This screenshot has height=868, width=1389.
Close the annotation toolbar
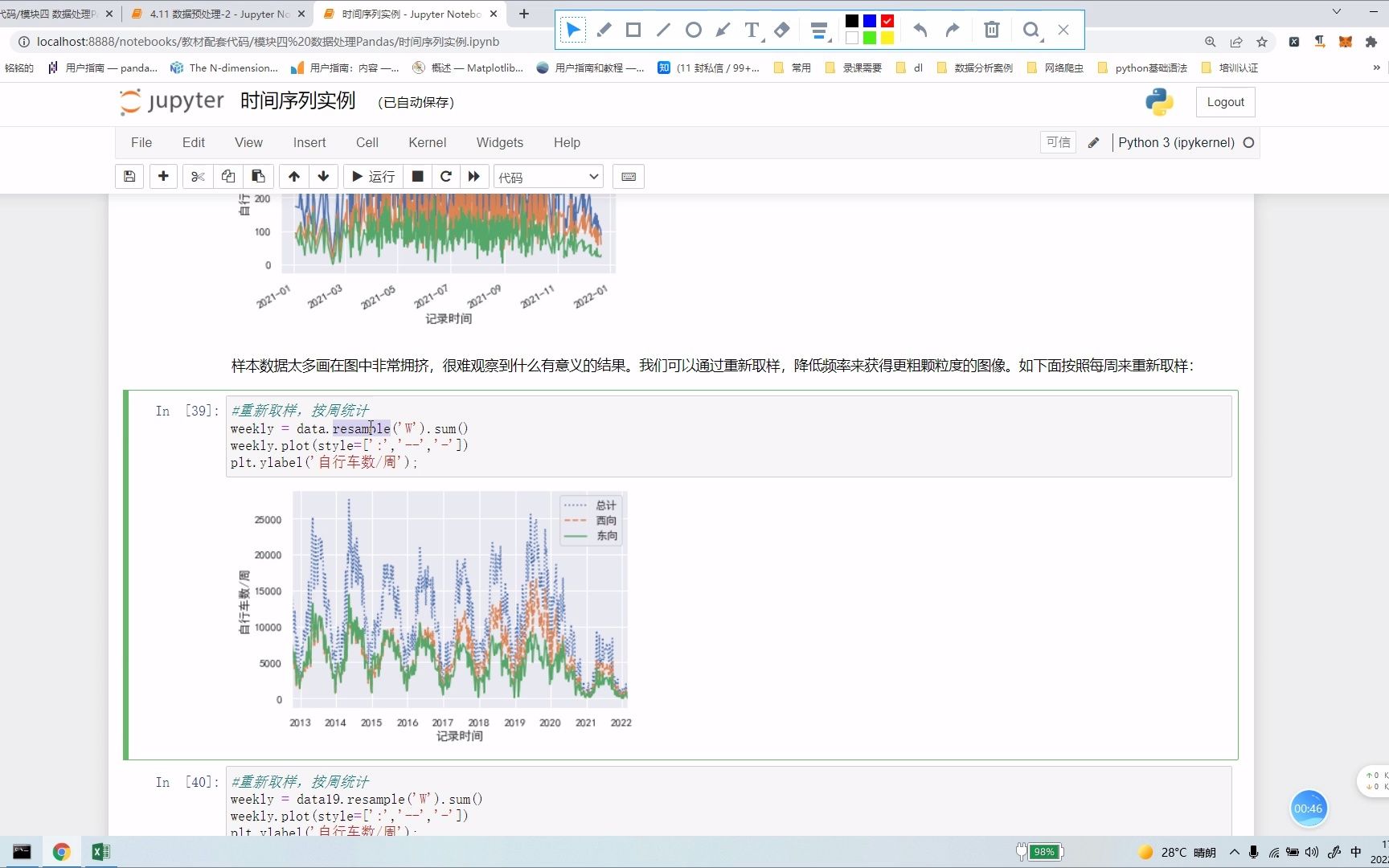click(1063, 31)
